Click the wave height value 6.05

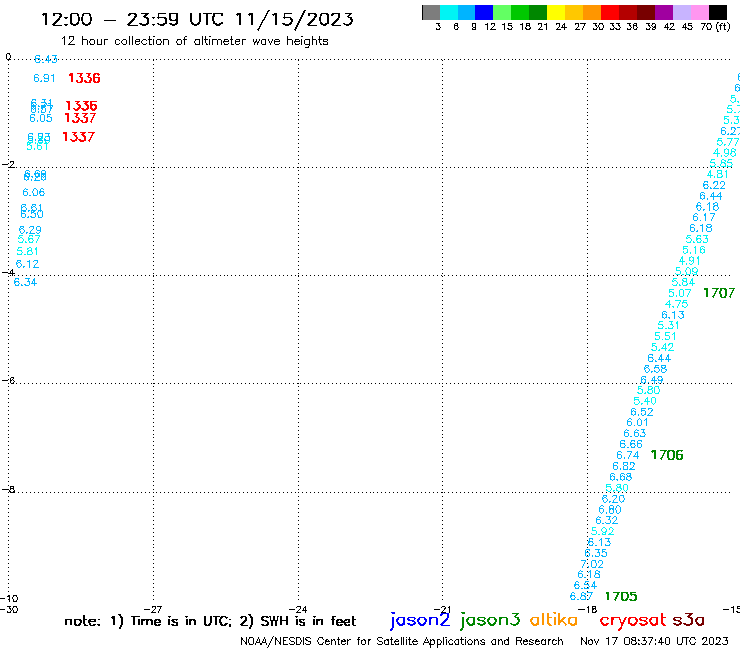click(41, 118)
